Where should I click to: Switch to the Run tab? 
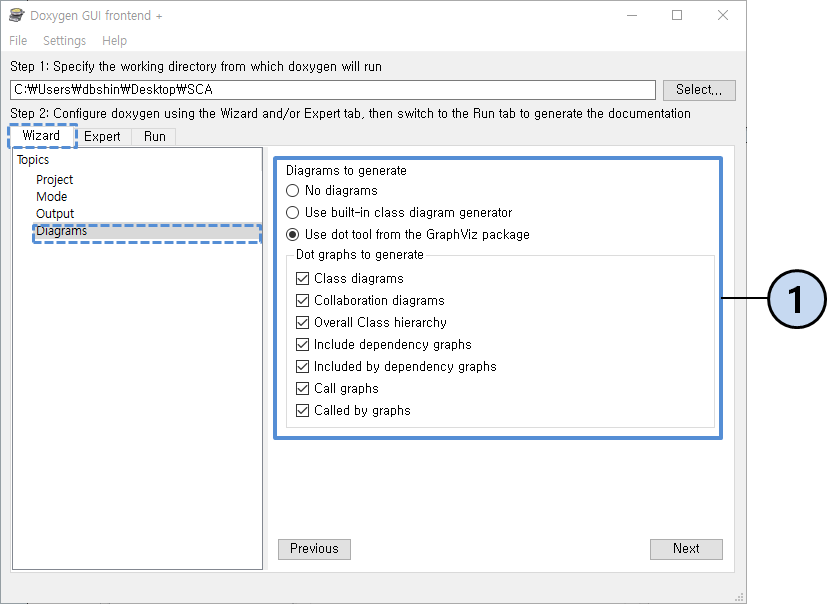[154, 136]
